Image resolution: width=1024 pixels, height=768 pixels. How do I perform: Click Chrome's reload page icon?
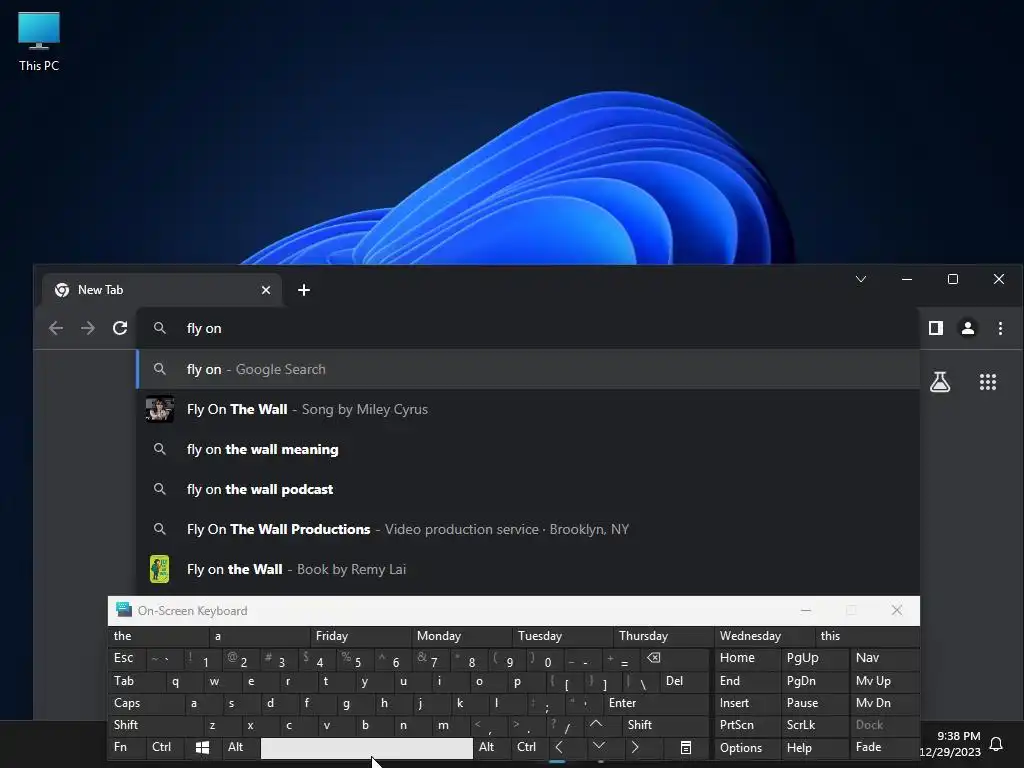(x=120, y=328)
